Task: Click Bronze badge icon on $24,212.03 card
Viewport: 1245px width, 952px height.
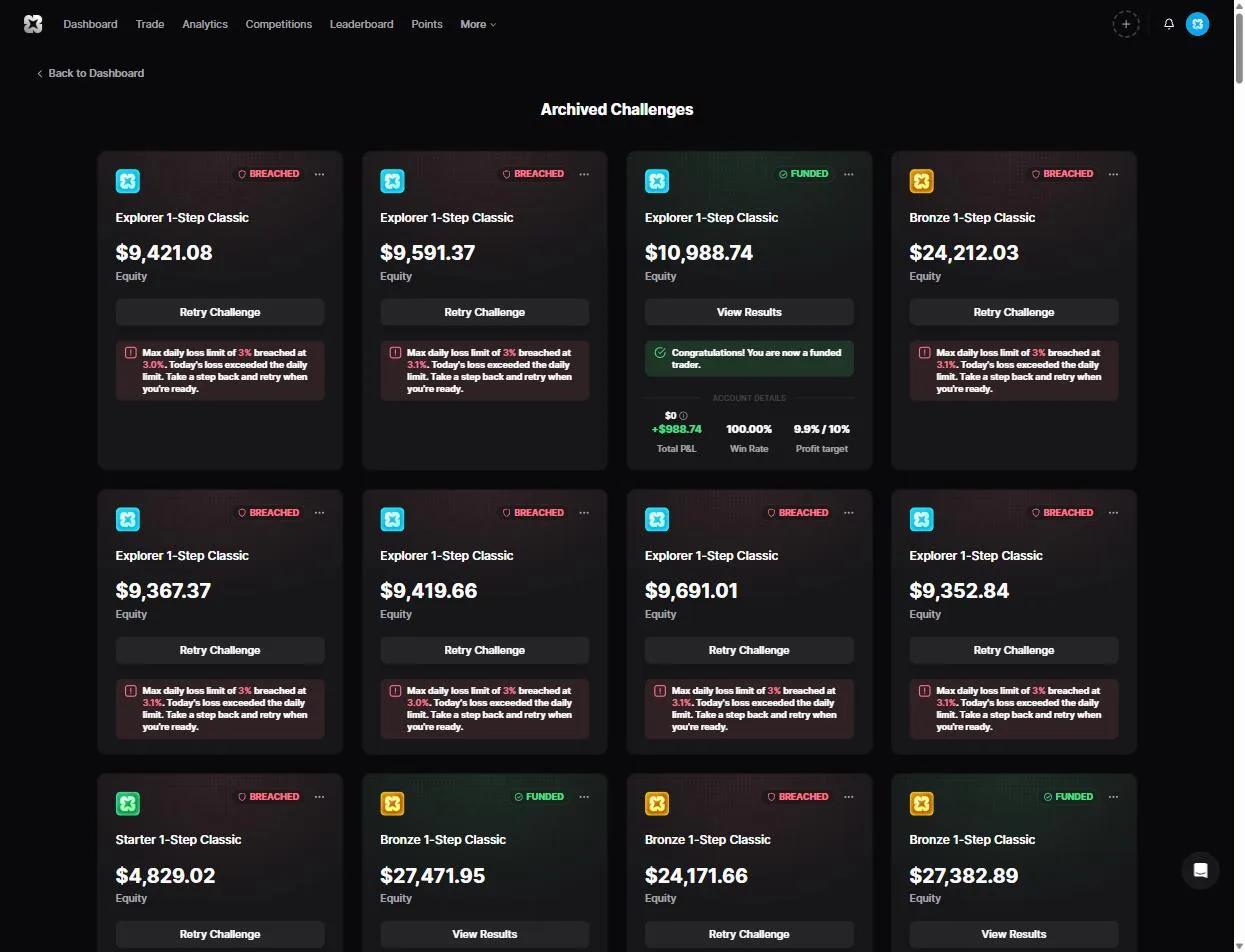Action: [x=921, y=181]
